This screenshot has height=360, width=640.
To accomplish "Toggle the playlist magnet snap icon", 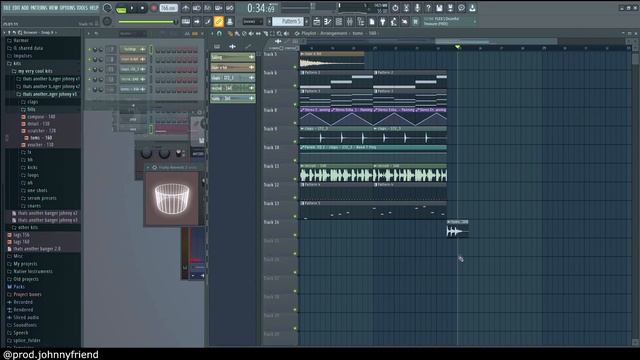I will (219, 33).
